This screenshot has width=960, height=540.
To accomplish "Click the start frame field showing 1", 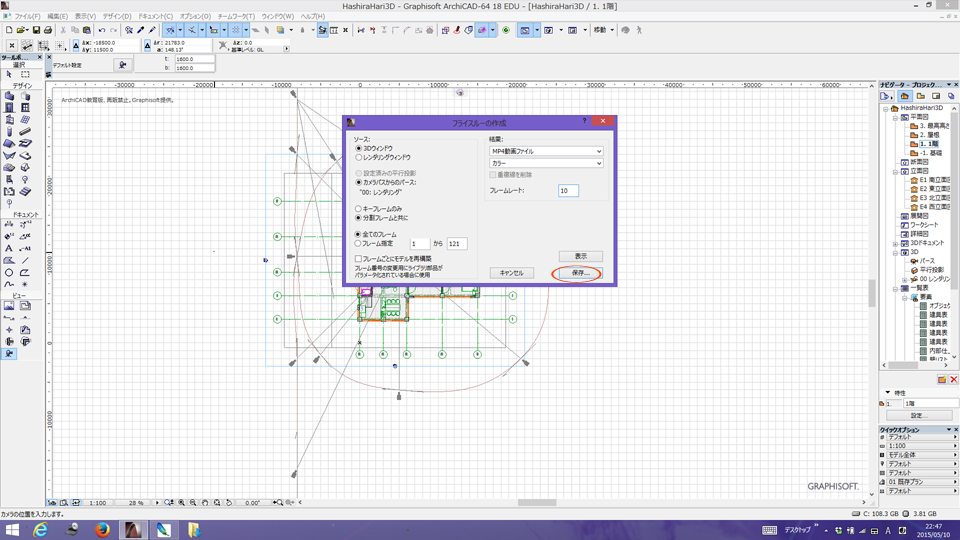I will 420,244.
